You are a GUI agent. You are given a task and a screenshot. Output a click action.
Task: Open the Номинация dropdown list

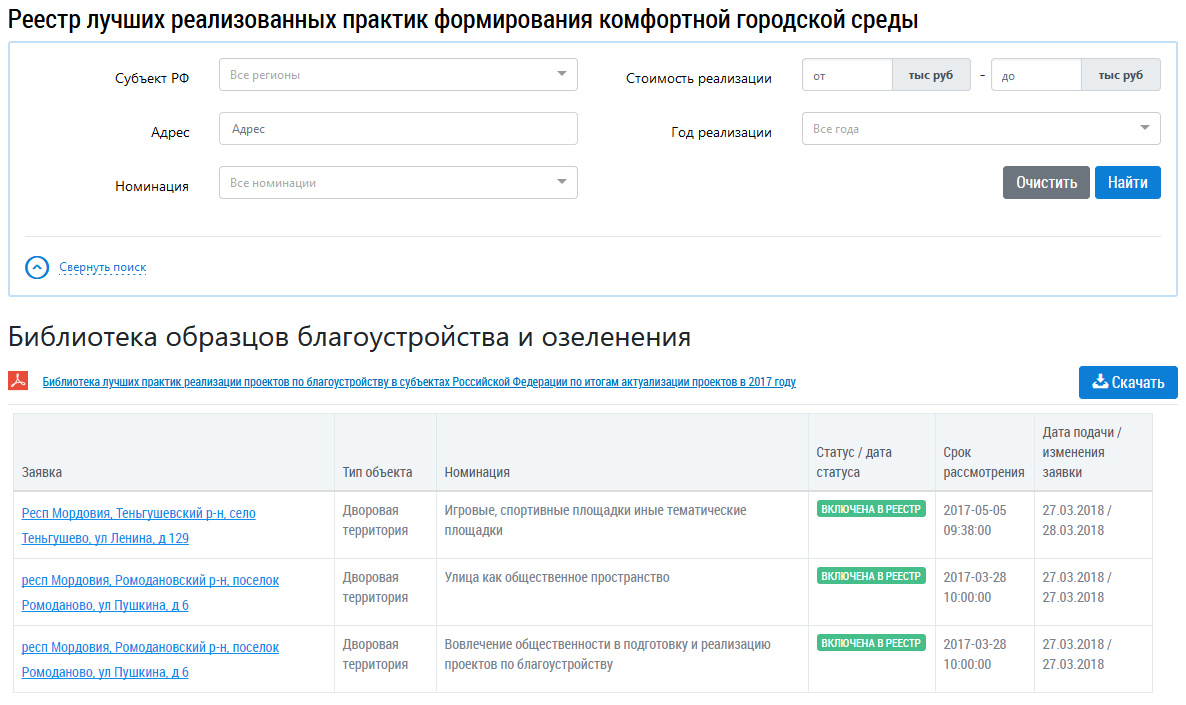click(398, 183)
